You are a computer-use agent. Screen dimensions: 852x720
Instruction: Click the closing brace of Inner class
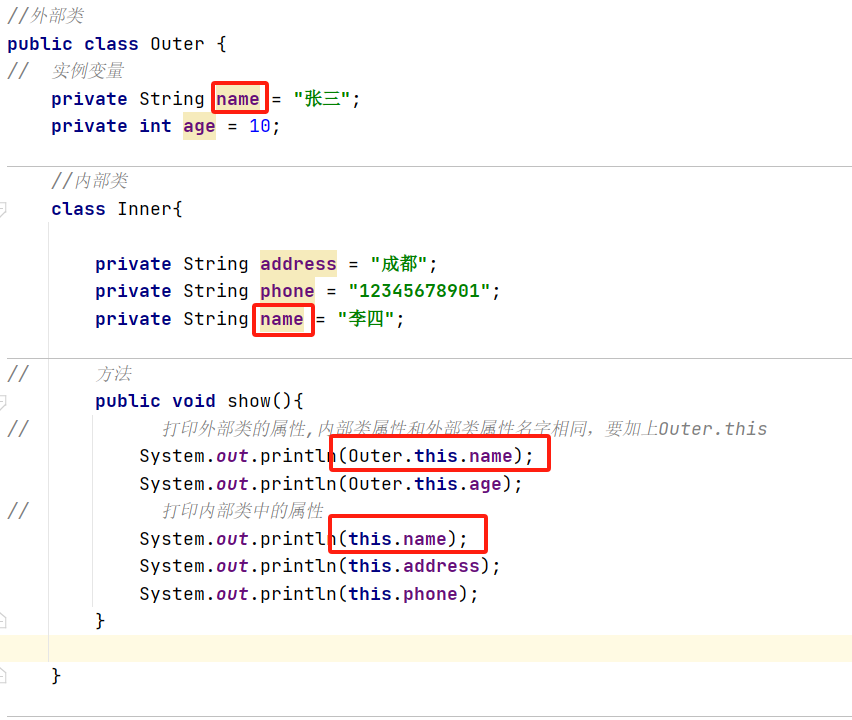point(56,675)
